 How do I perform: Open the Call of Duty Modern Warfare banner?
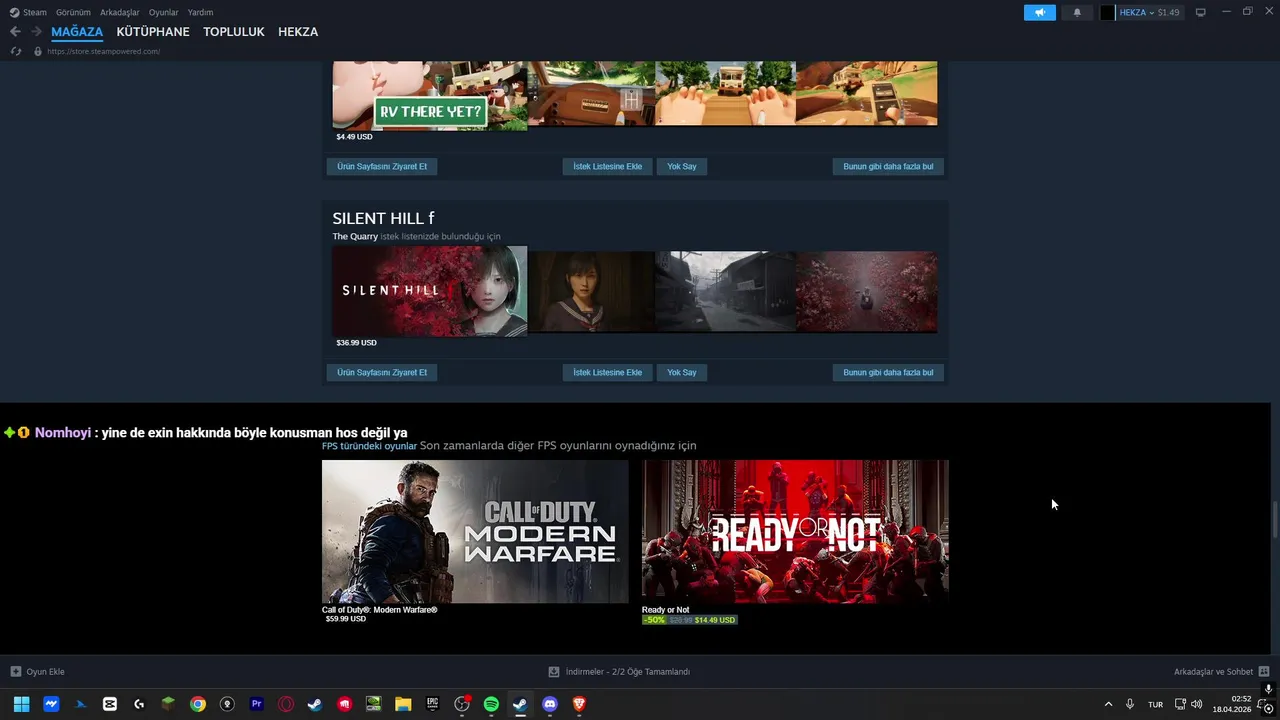point(475,531)
